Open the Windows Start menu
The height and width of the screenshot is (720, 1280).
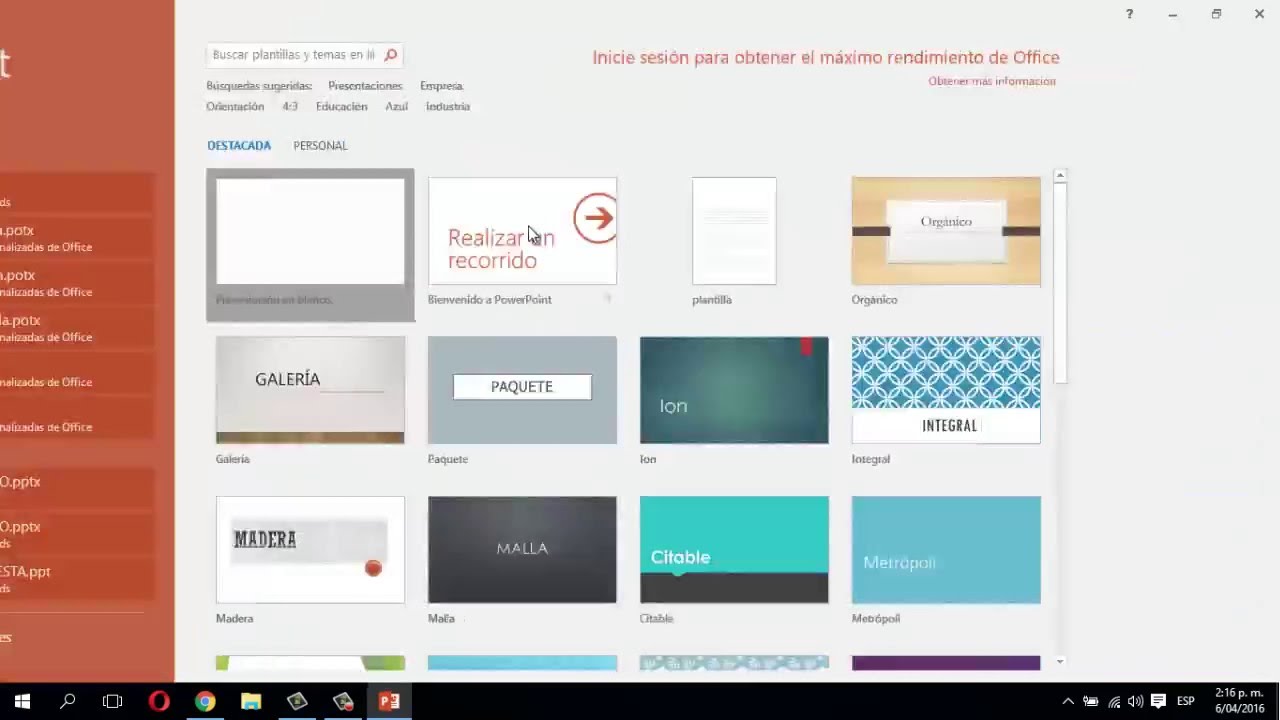pyautogui.click(x=22, y=701)
